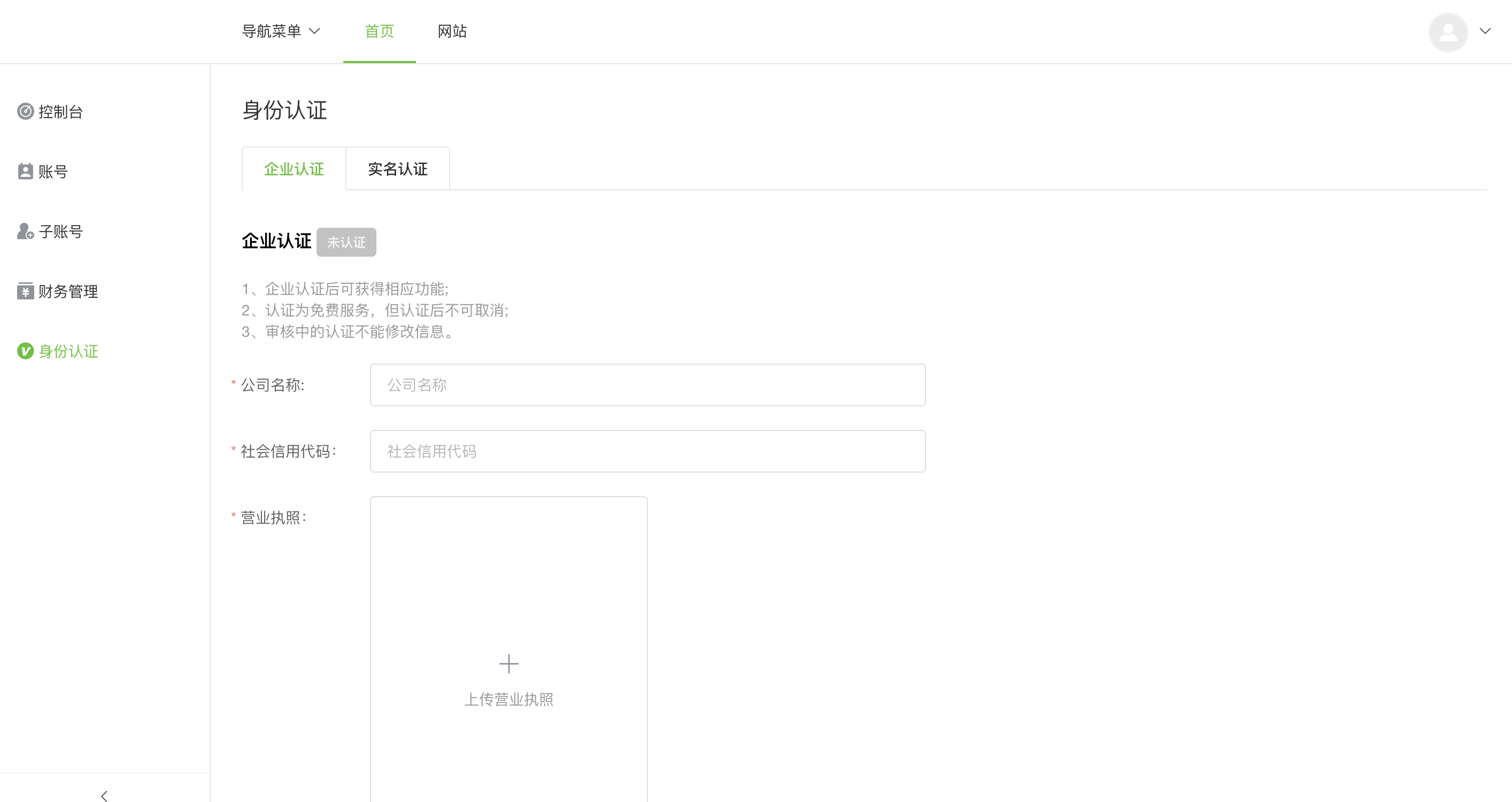Click the bold 企业认证 section title

pyautogui.click(x=276, y=241)
